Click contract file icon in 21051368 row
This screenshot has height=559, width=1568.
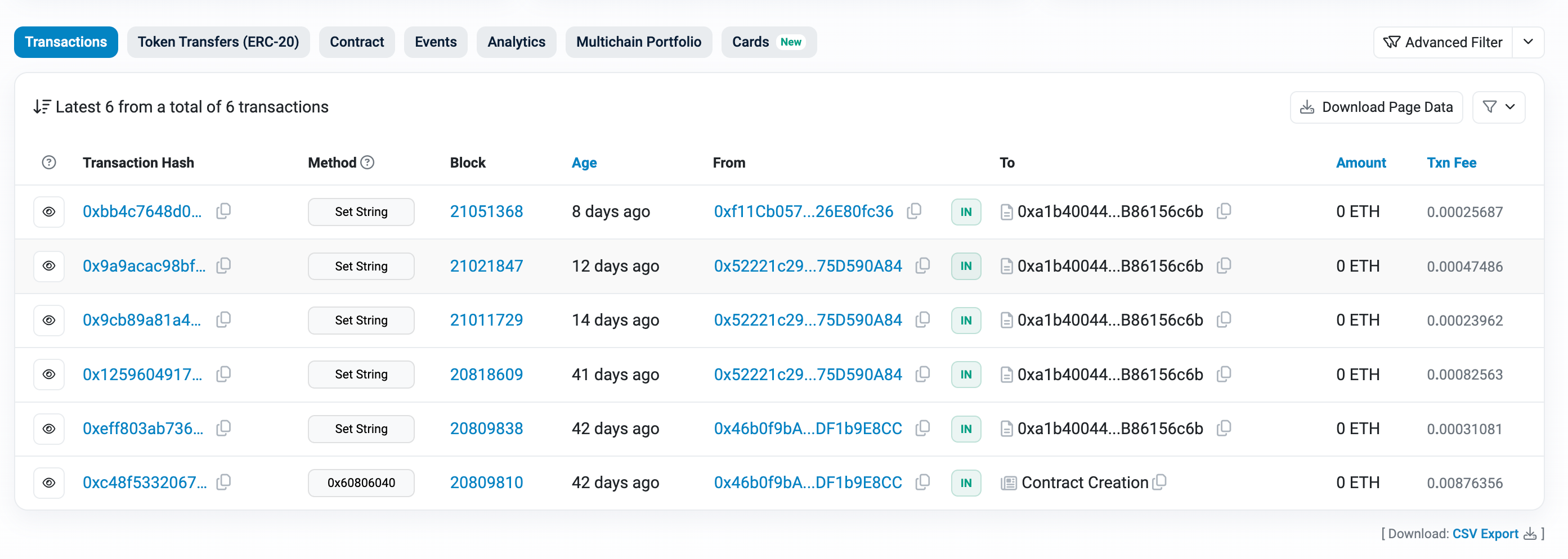tap(1007, 211)
